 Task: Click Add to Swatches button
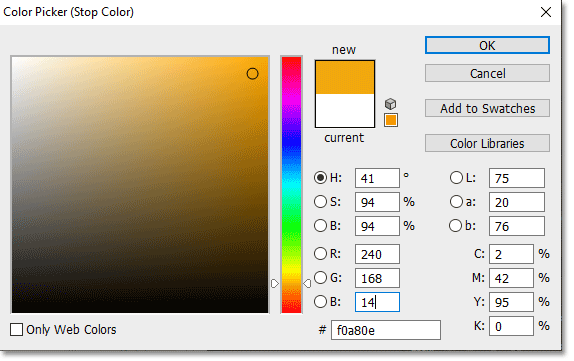pos(487,108)
